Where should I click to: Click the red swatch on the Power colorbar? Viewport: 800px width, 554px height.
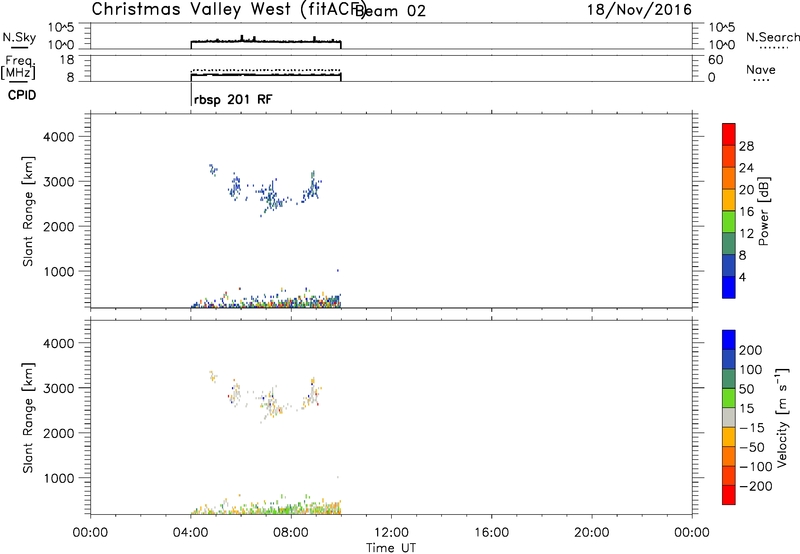pyautogui.click(x=729, y=134)
